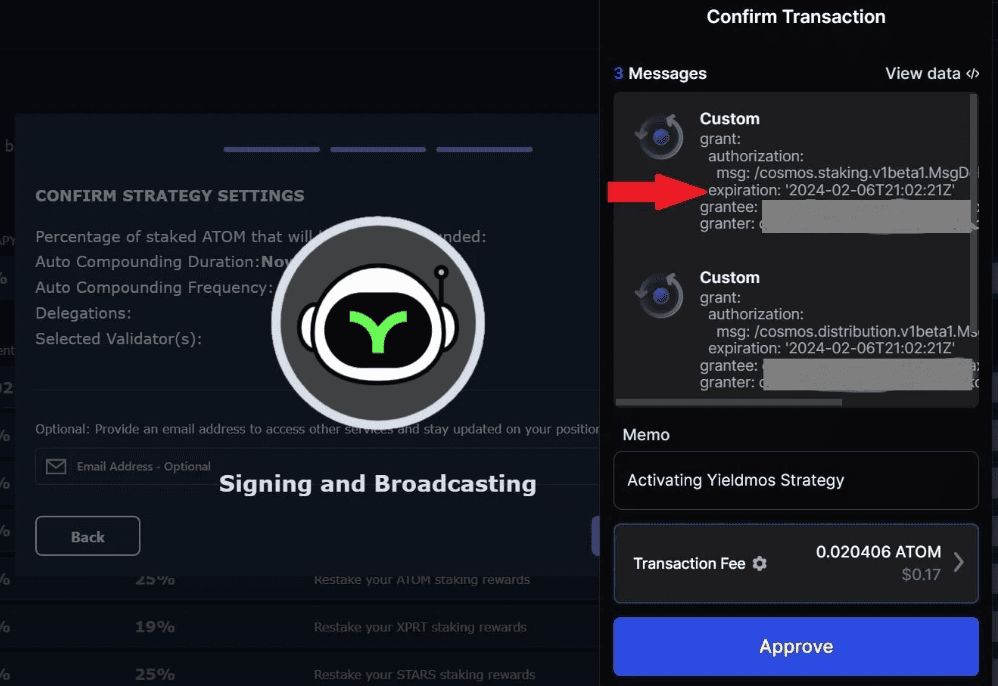Click the 0.020406 ATOM fee amount
Viewport: 998px width, 686px height.
(x=878, y=552)
